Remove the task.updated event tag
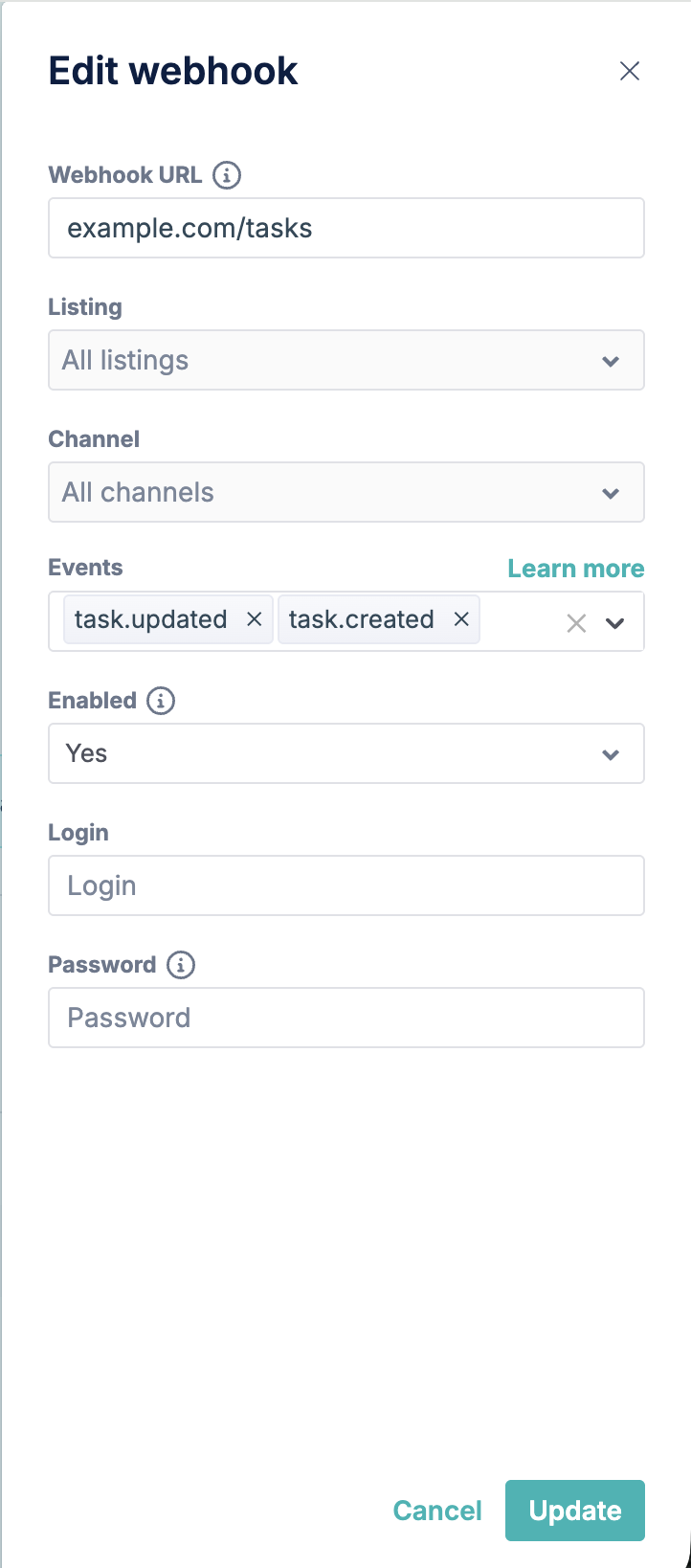The image size is (691, 1568). pyautogui.click(x=255, y=619)
